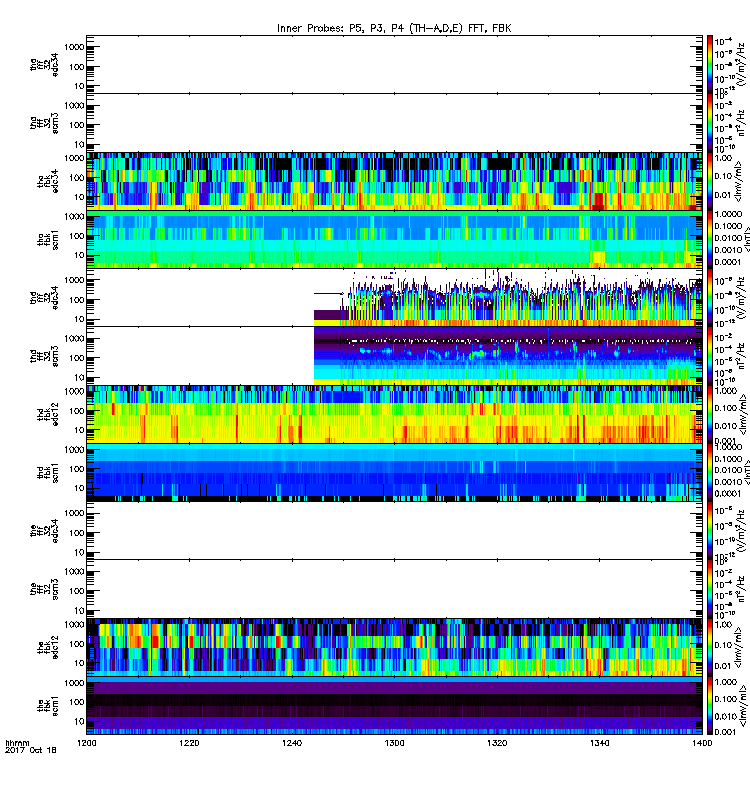Click the "the fbk edc12" panel label
Image resolution: width=750 pixels, height=800 pixels.
click(x=48, y=647)
